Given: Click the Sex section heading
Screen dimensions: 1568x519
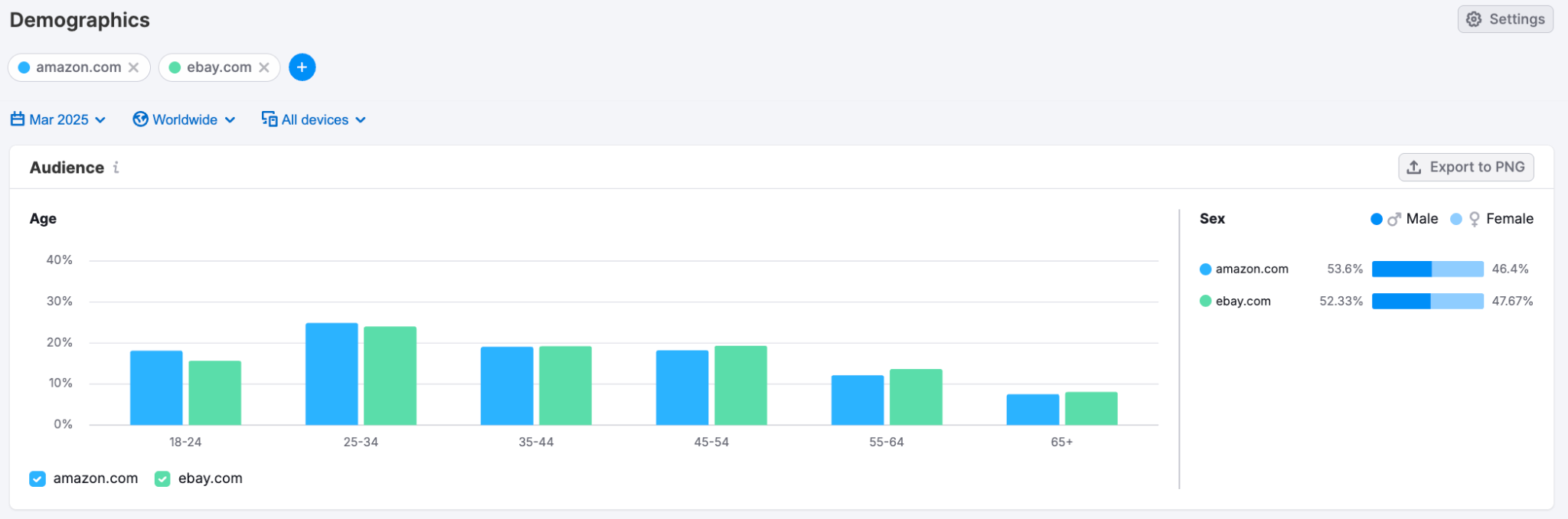Looking at the screenshot, I should point(1212,218).
